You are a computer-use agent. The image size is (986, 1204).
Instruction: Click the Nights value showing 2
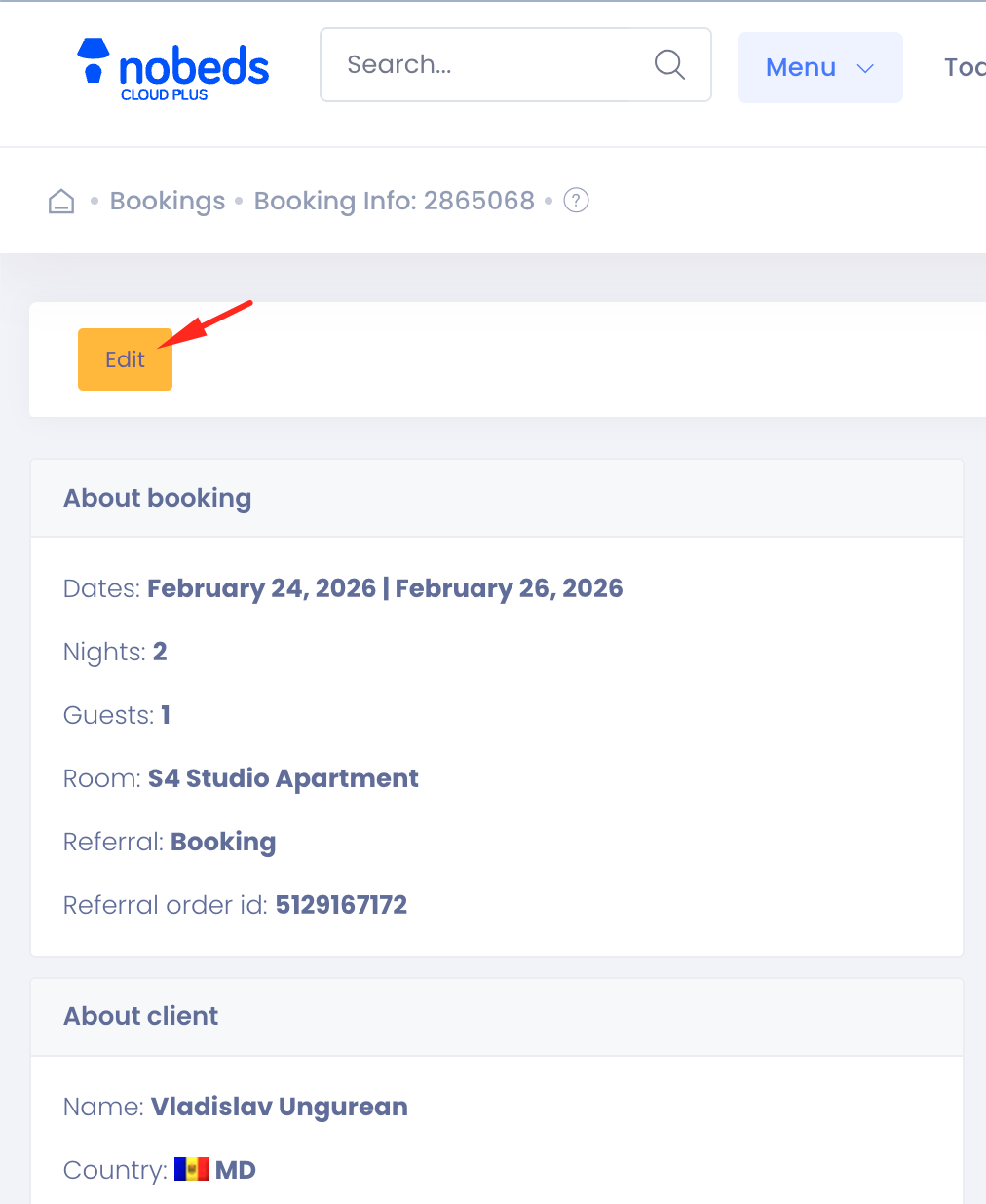160,652
